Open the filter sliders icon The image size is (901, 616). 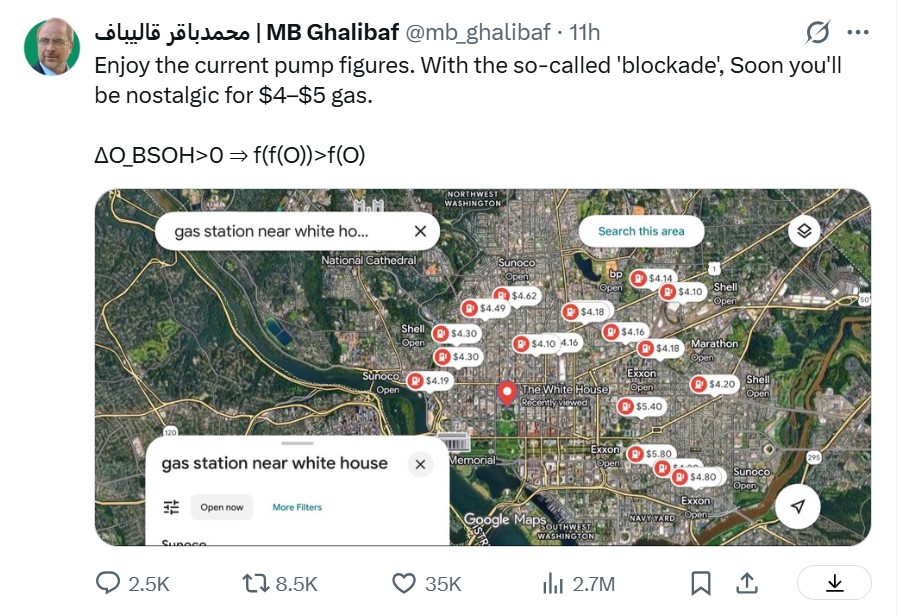171,507
